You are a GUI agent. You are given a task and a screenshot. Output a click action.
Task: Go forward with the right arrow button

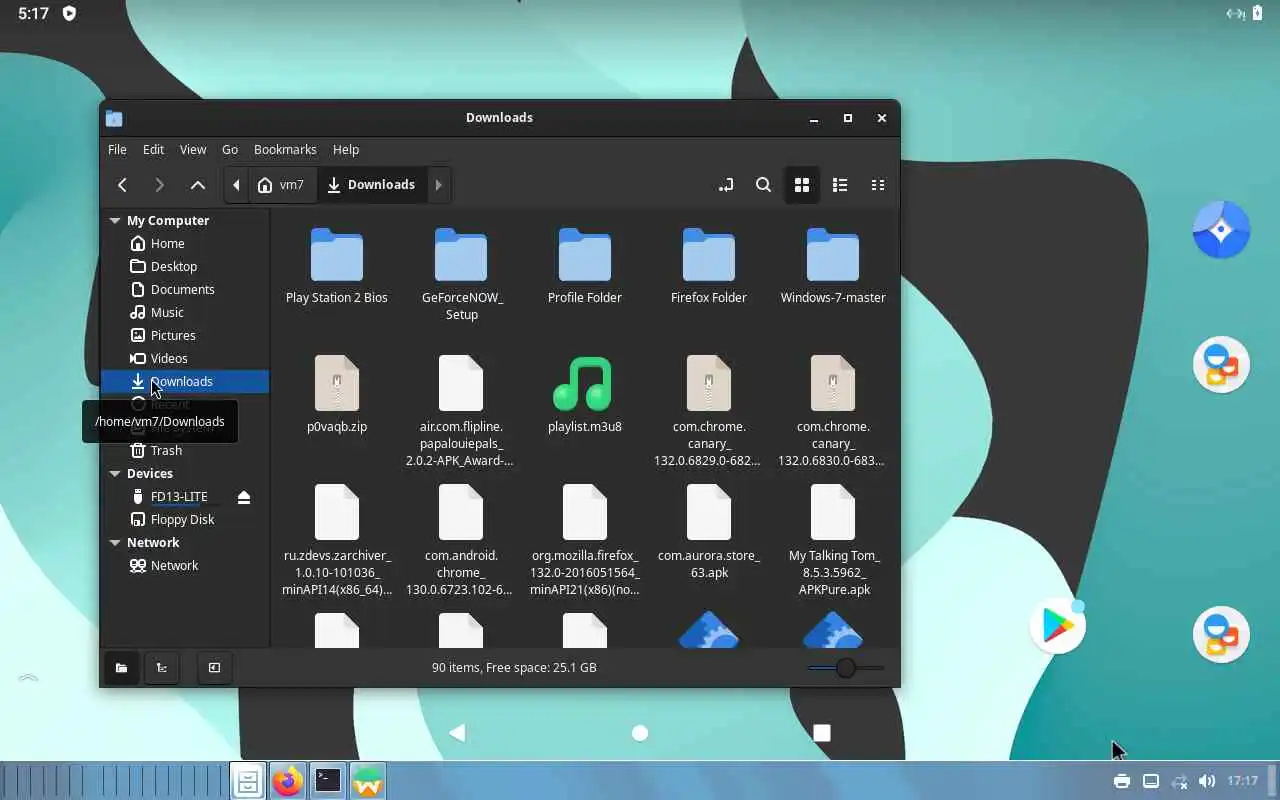coord(159,185)
